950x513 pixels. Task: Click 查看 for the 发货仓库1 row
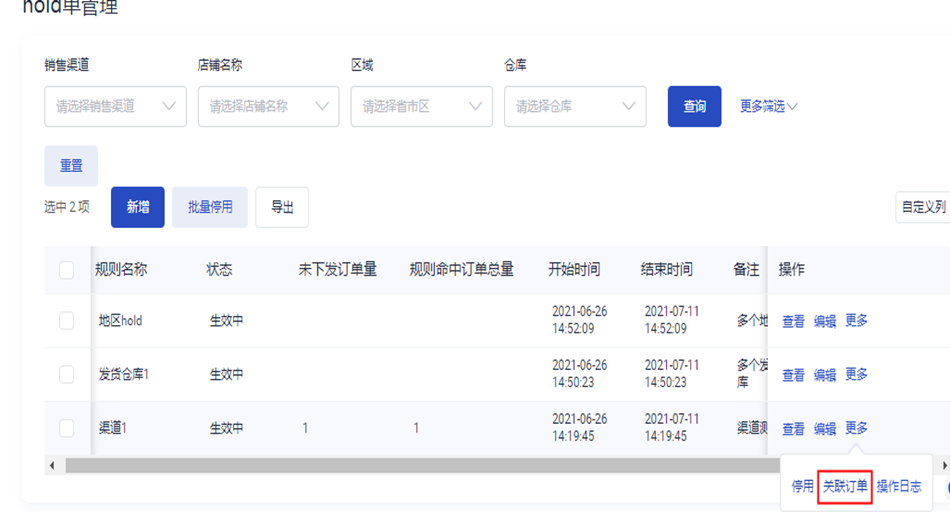coord(793,375)
